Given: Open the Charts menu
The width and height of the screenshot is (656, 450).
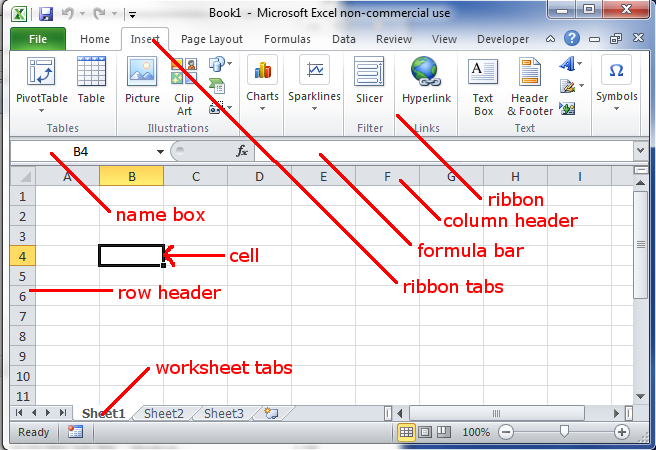Looking at the screenshot, I should click(262, 83).
